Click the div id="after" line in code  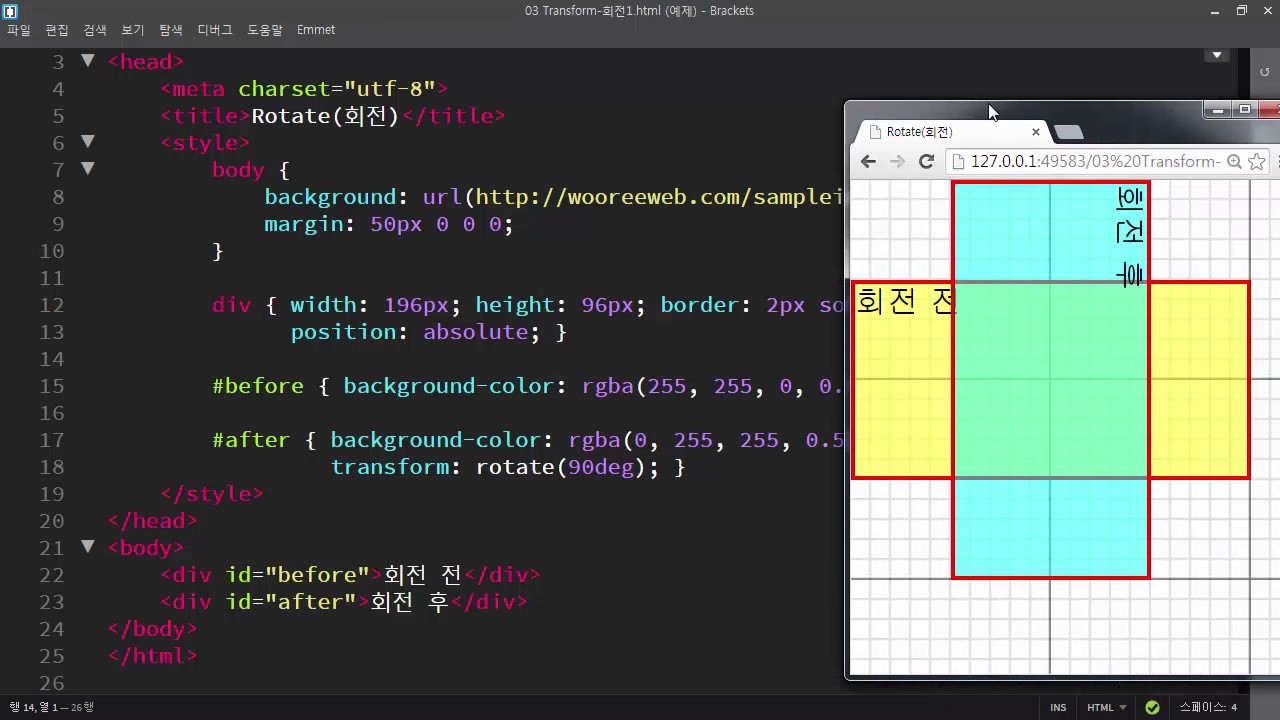tap(343, 602)
